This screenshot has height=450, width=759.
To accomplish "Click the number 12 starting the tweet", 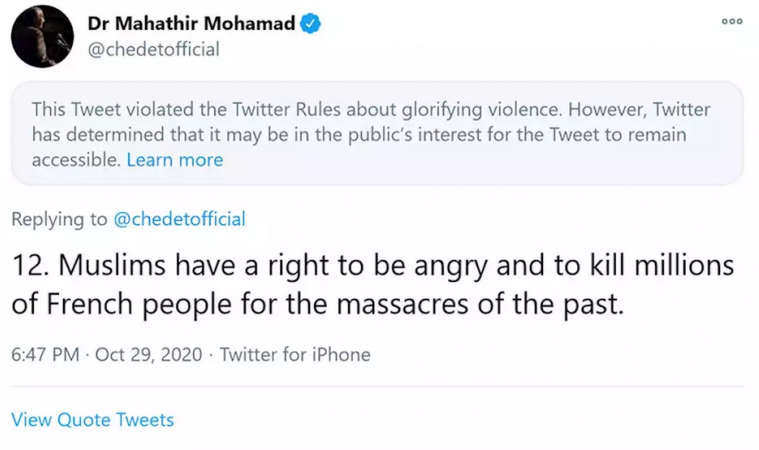I will 28,267.
